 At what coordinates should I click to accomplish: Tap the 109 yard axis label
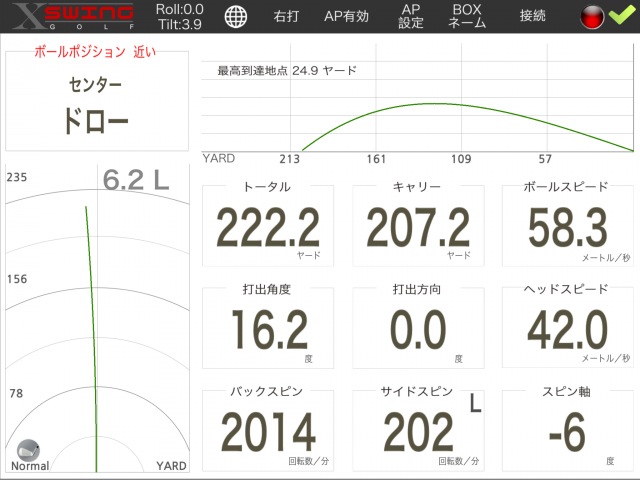(461, 159)
